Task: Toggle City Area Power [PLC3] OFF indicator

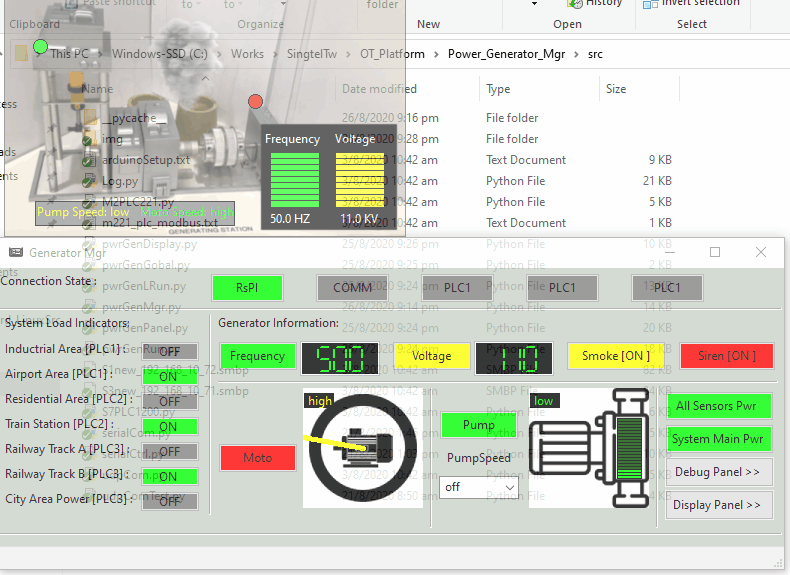Action: (x=170, y=501)
